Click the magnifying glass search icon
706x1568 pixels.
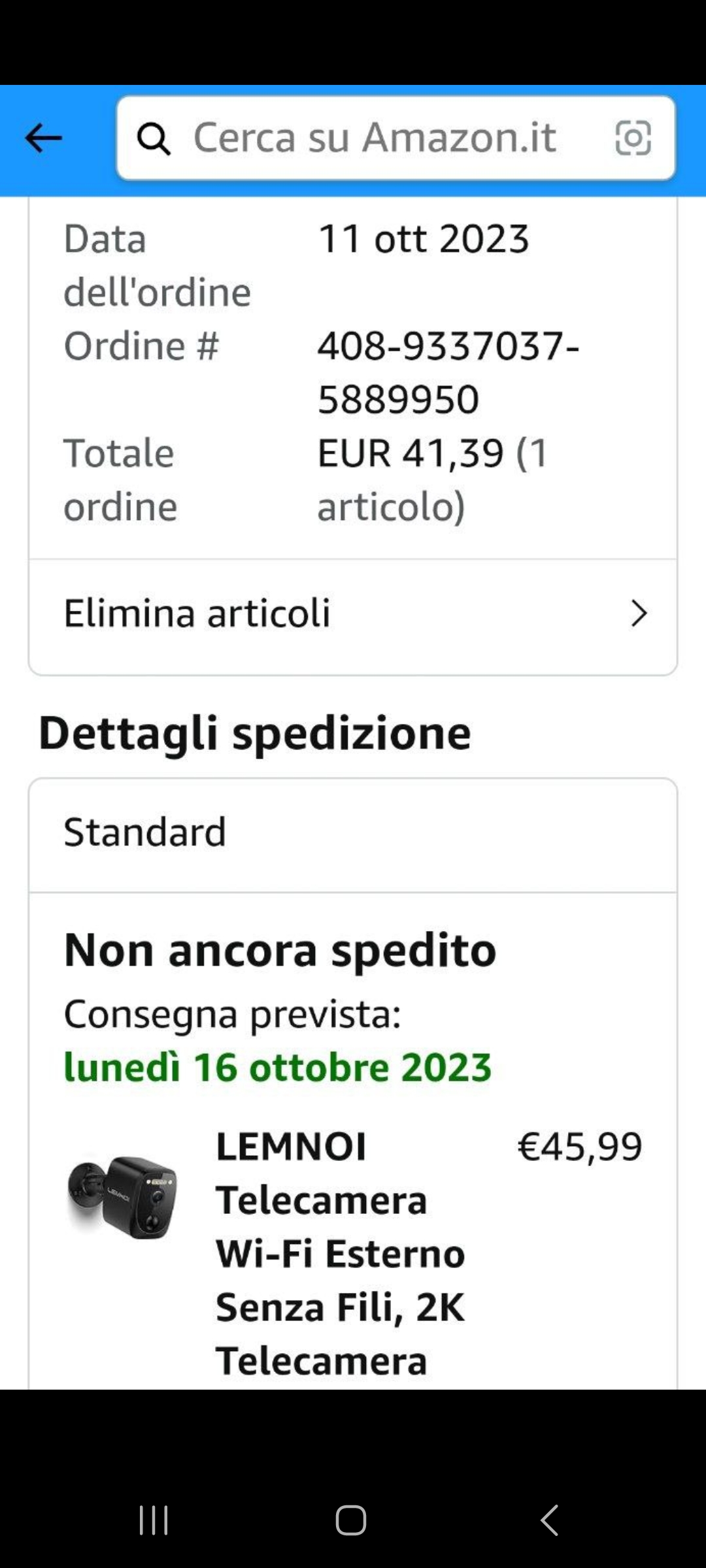coord(154,139)
